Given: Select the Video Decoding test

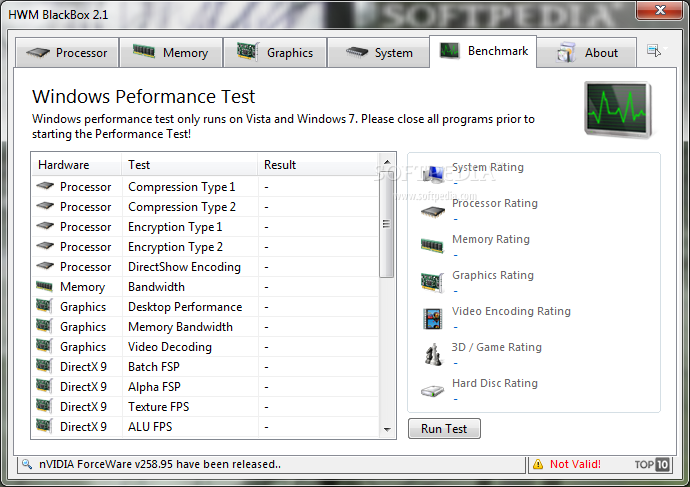Looking at the screenshot, I should (205, 347).
